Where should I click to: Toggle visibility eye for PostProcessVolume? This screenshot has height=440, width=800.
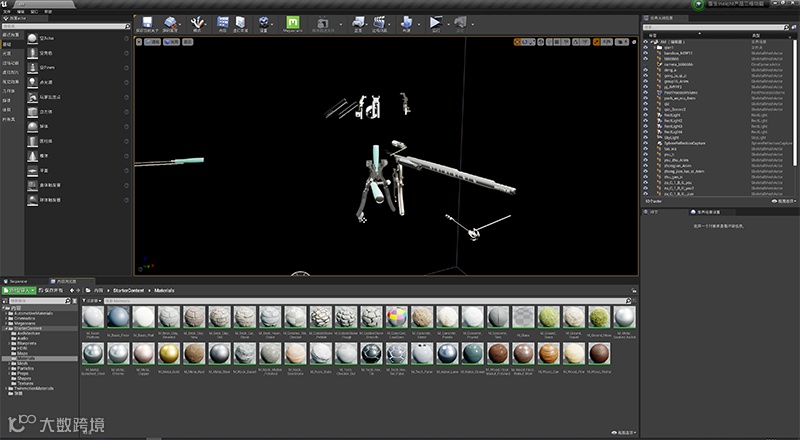tap(645, 92)
